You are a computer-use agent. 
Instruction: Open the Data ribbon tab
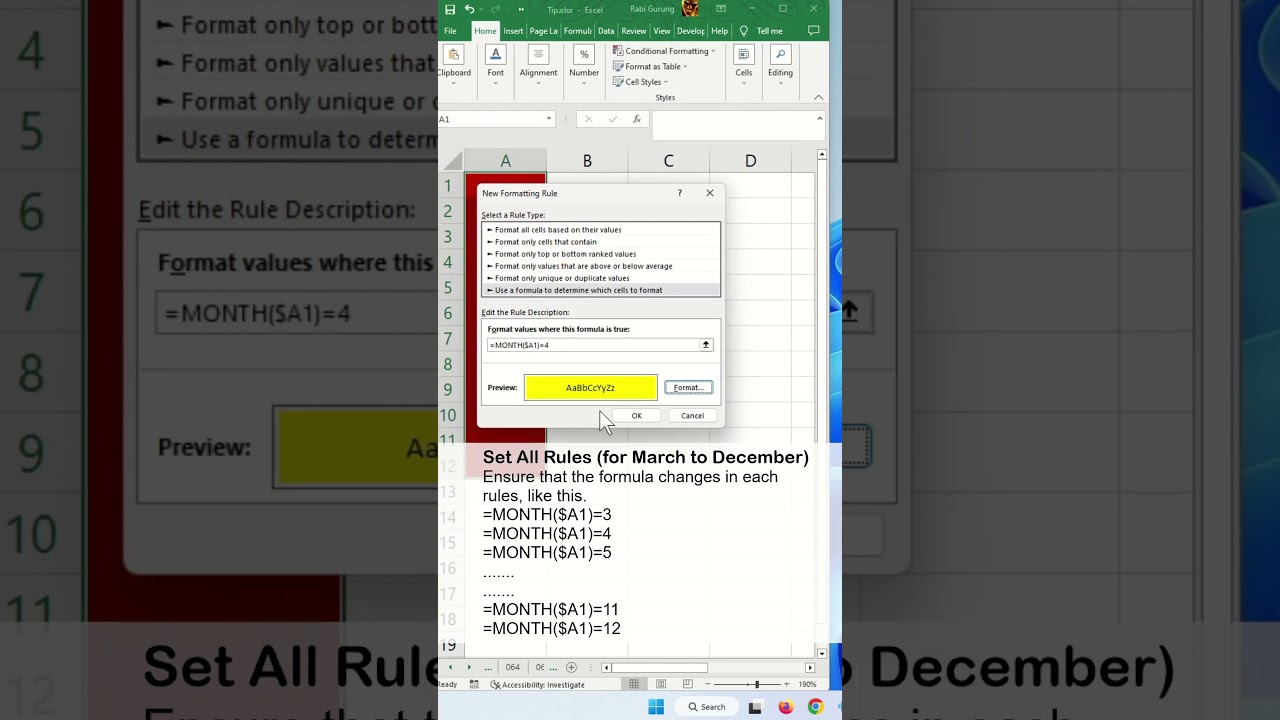coord(606,31)
